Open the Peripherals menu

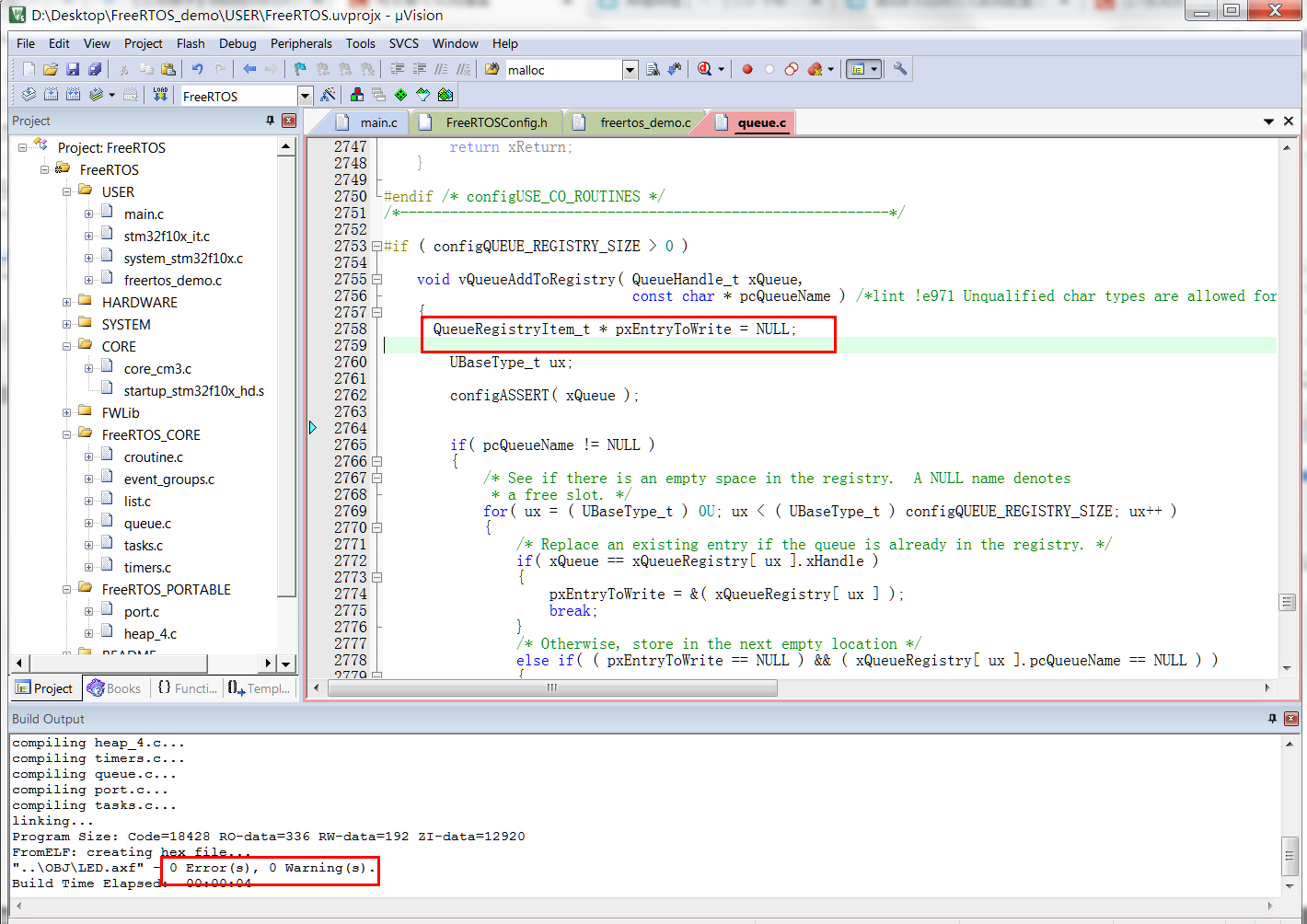coord(301,43)
